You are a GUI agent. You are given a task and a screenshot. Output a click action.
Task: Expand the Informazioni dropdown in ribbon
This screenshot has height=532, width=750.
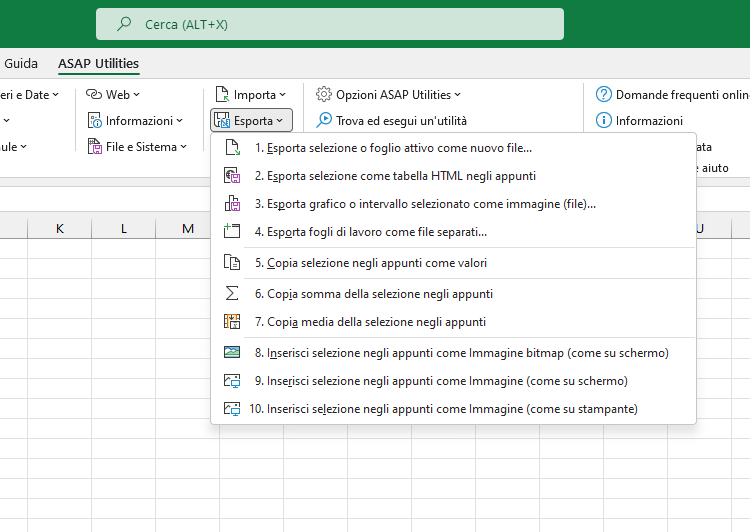[135, 121]
